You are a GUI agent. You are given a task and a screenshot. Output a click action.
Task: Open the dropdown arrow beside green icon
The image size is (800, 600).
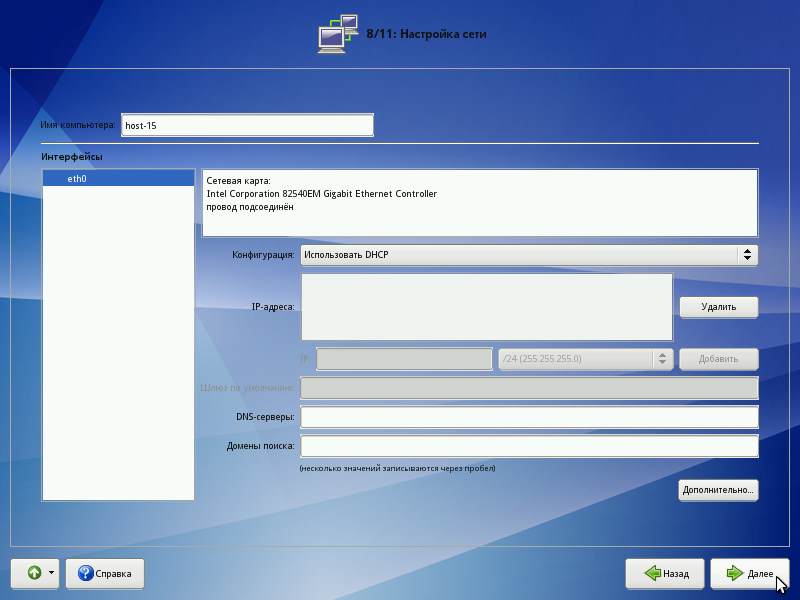[51, 573]
